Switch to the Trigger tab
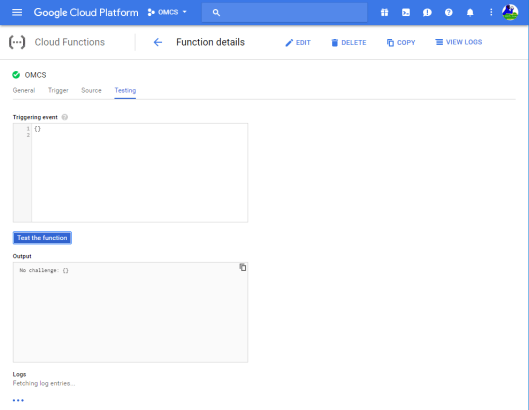This screenshot has height=410, width=529. pyautogui.click(x=58, y=90)
